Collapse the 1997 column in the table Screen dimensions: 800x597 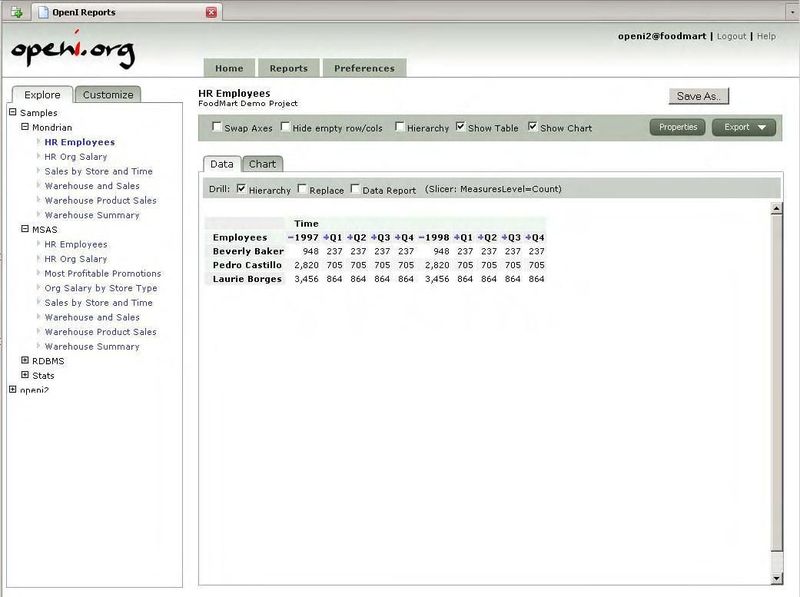point(290,237)
